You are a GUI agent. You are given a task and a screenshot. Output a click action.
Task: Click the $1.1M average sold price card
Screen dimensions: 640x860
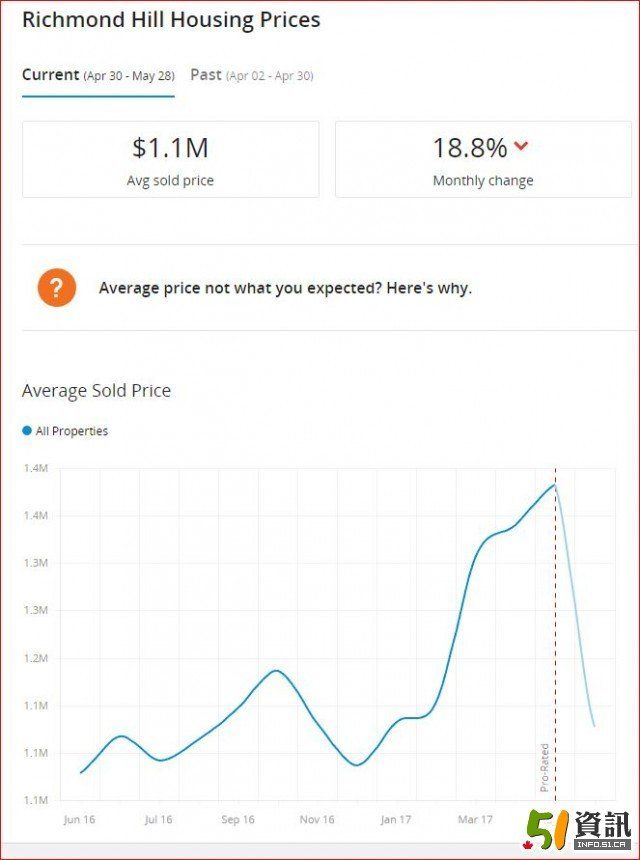pos(170,160)
